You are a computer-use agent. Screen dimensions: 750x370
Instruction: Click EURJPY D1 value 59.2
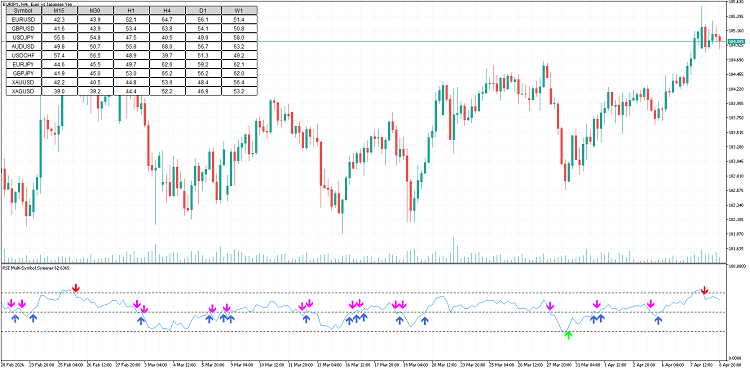click(203, 64)
